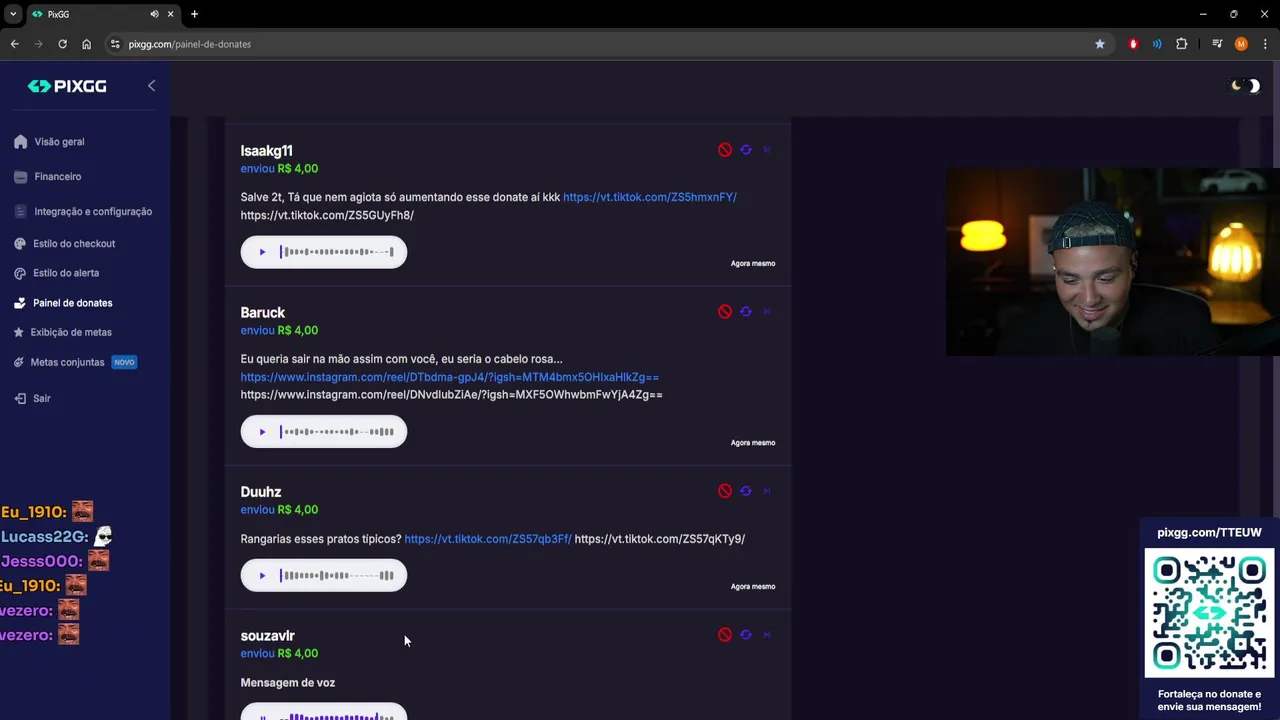Replay the Duuhz donation alert
Viewport: 1280px width, 720px height.
746,491
